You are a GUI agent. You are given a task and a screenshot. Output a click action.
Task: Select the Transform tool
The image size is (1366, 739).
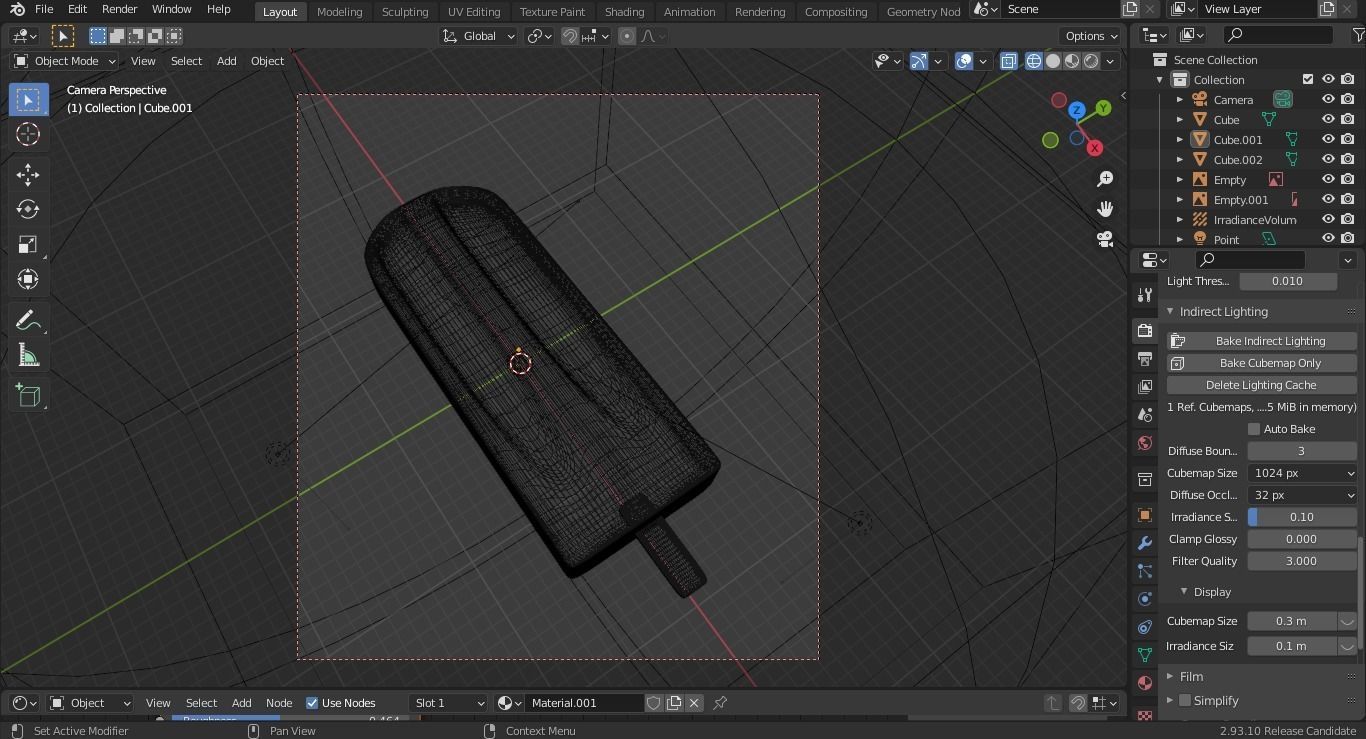[28, 279]
